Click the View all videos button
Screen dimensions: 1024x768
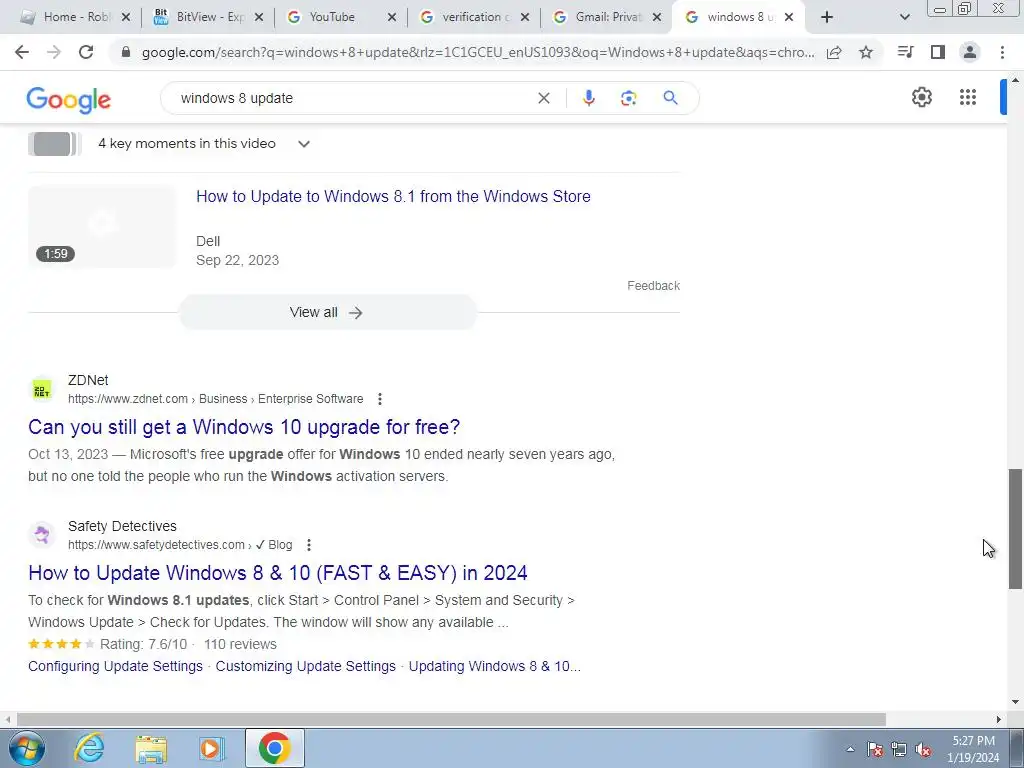[328, 312]
